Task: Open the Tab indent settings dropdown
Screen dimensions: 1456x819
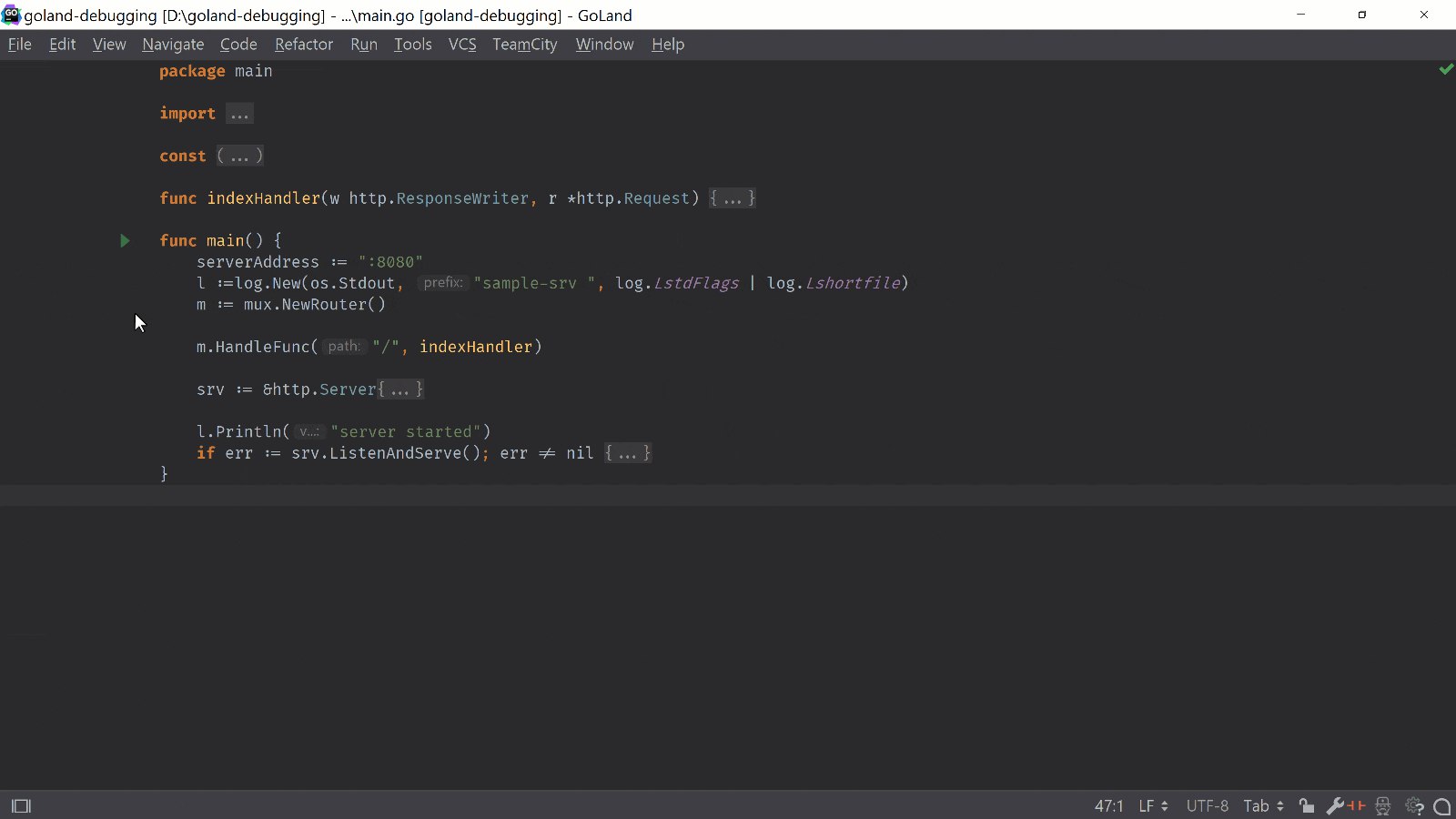Action: pyautogui.click(x=1264, y=806)
